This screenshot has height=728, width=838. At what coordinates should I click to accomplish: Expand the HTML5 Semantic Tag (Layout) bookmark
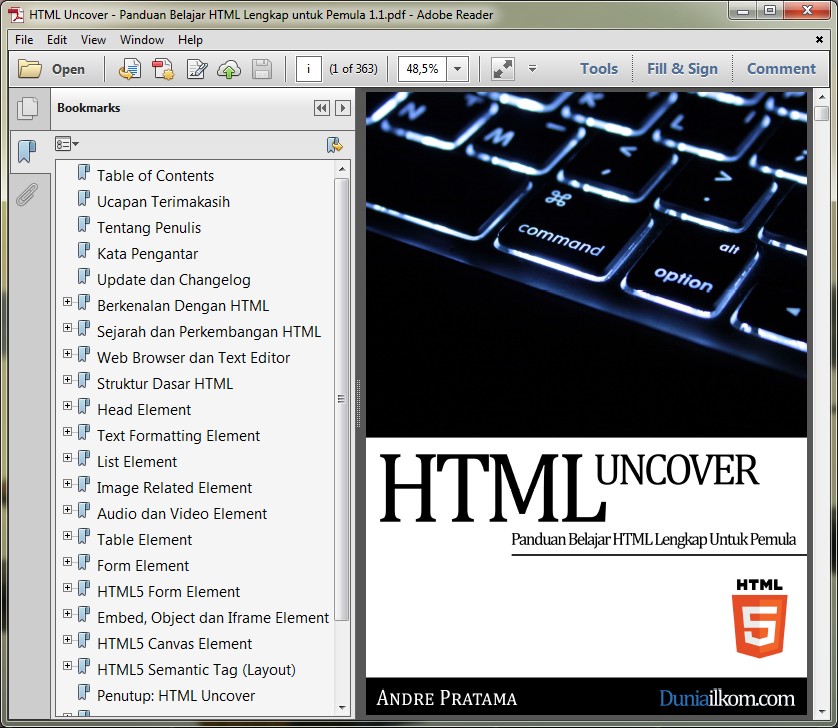67,665
